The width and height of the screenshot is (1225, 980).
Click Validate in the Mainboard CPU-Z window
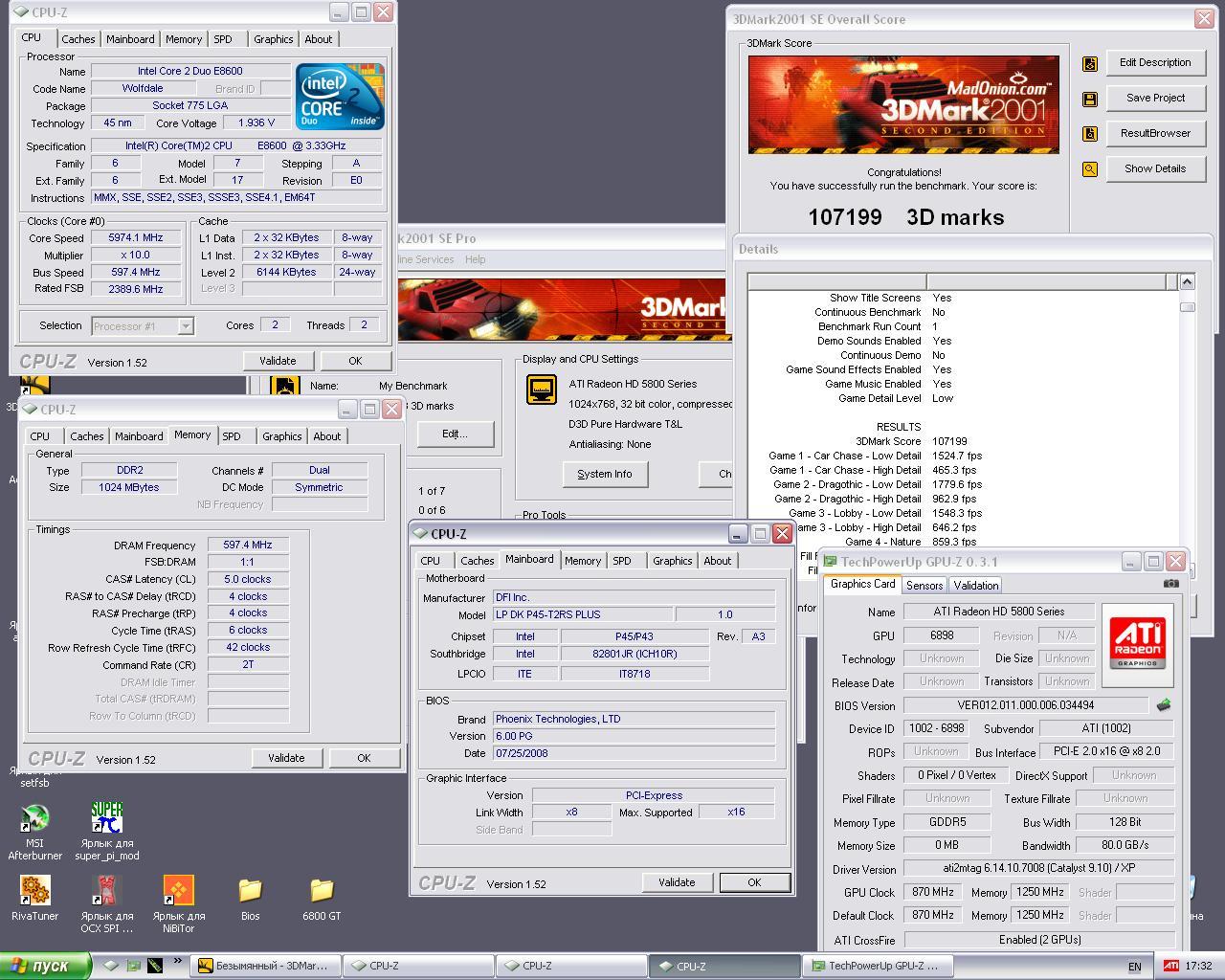click(x=677, y=882)
